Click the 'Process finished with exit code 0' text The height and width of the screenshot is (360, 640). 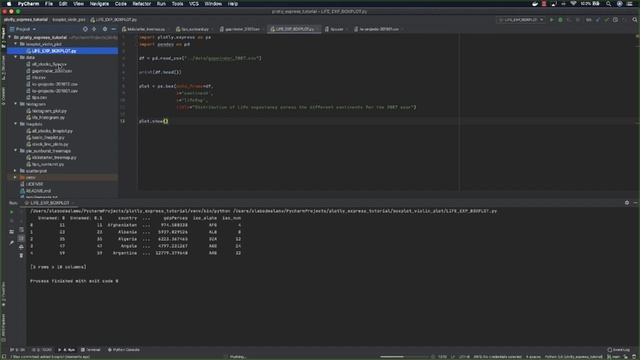74,281
